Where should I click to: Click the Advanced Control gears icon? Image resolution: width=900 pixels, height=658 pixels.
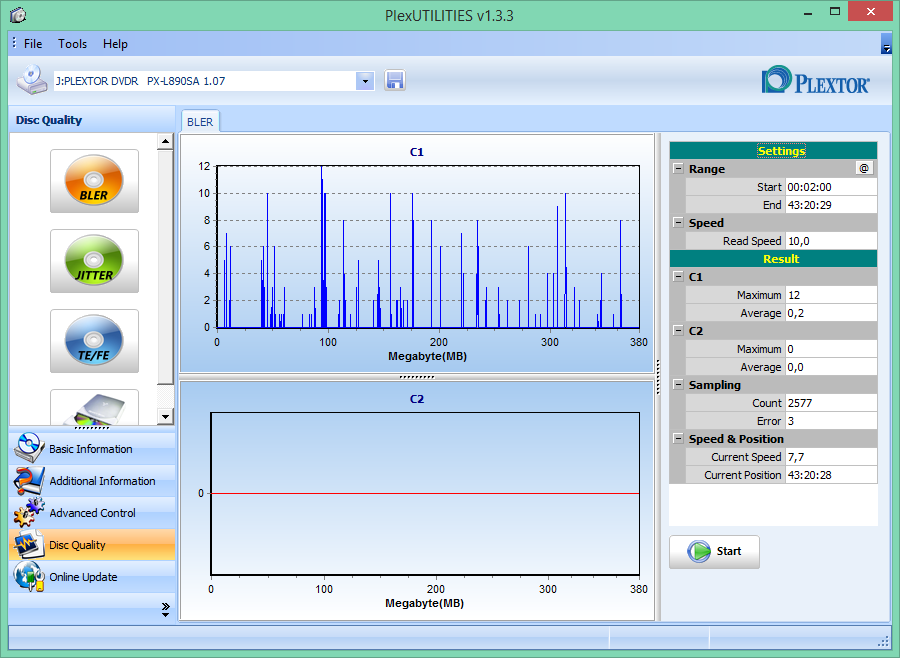(x=29, y=513)
